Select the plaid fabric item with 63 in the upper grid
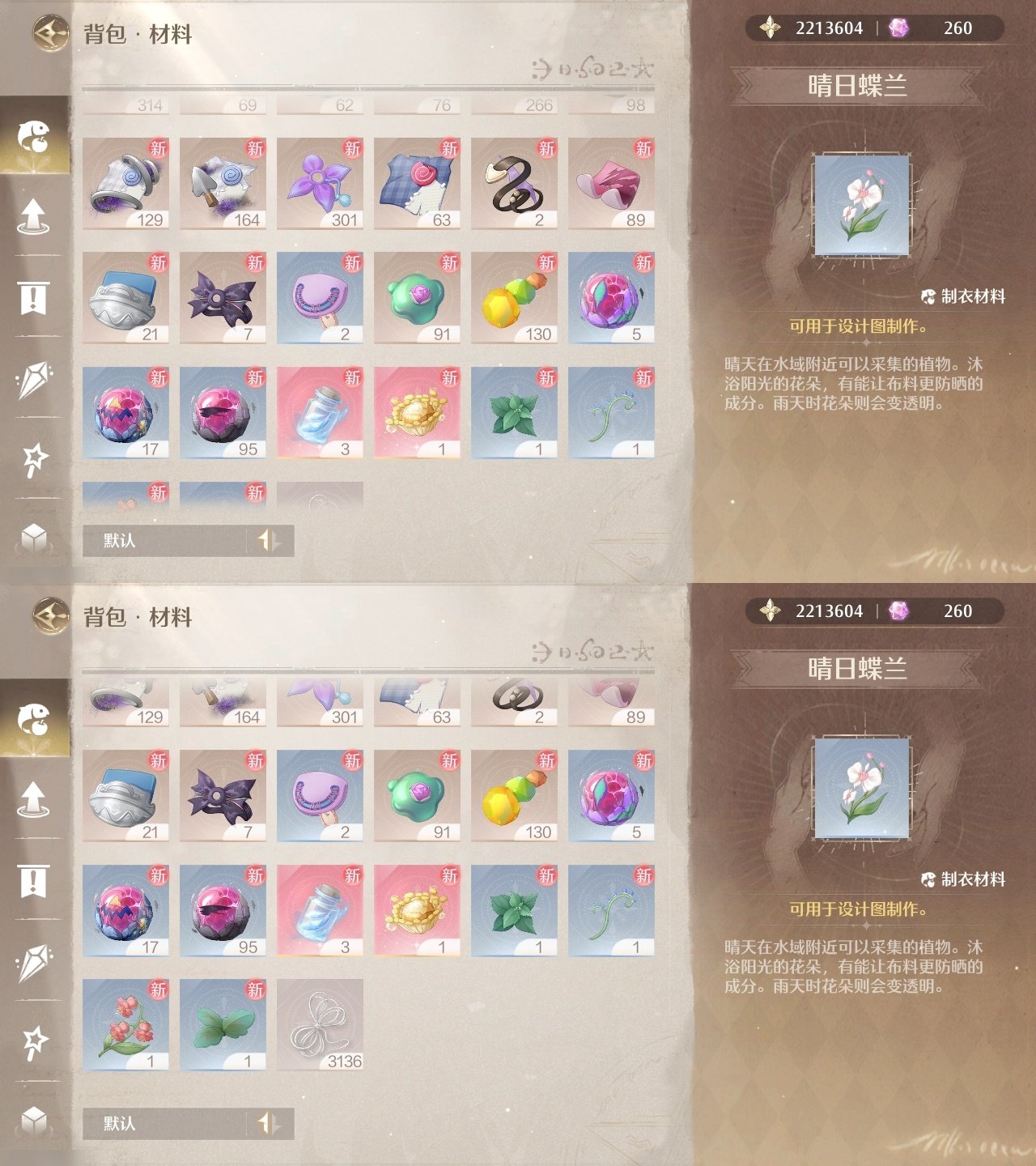This screenshot has width=1036, height=1166. 417,184
